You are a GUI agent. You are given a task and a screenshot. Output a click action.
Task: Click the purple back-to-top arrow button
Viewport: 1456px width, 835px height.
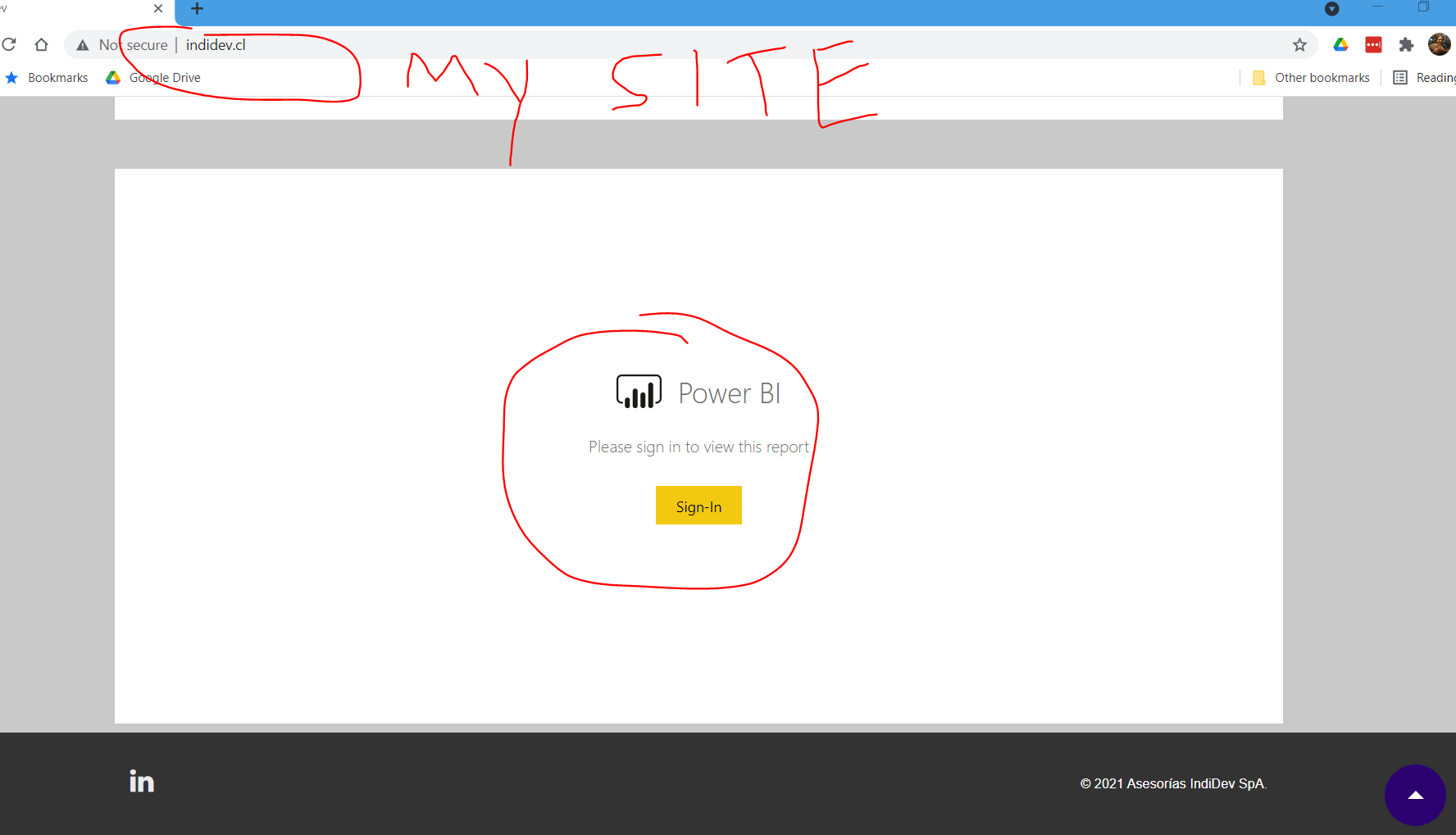point(1415,795)
